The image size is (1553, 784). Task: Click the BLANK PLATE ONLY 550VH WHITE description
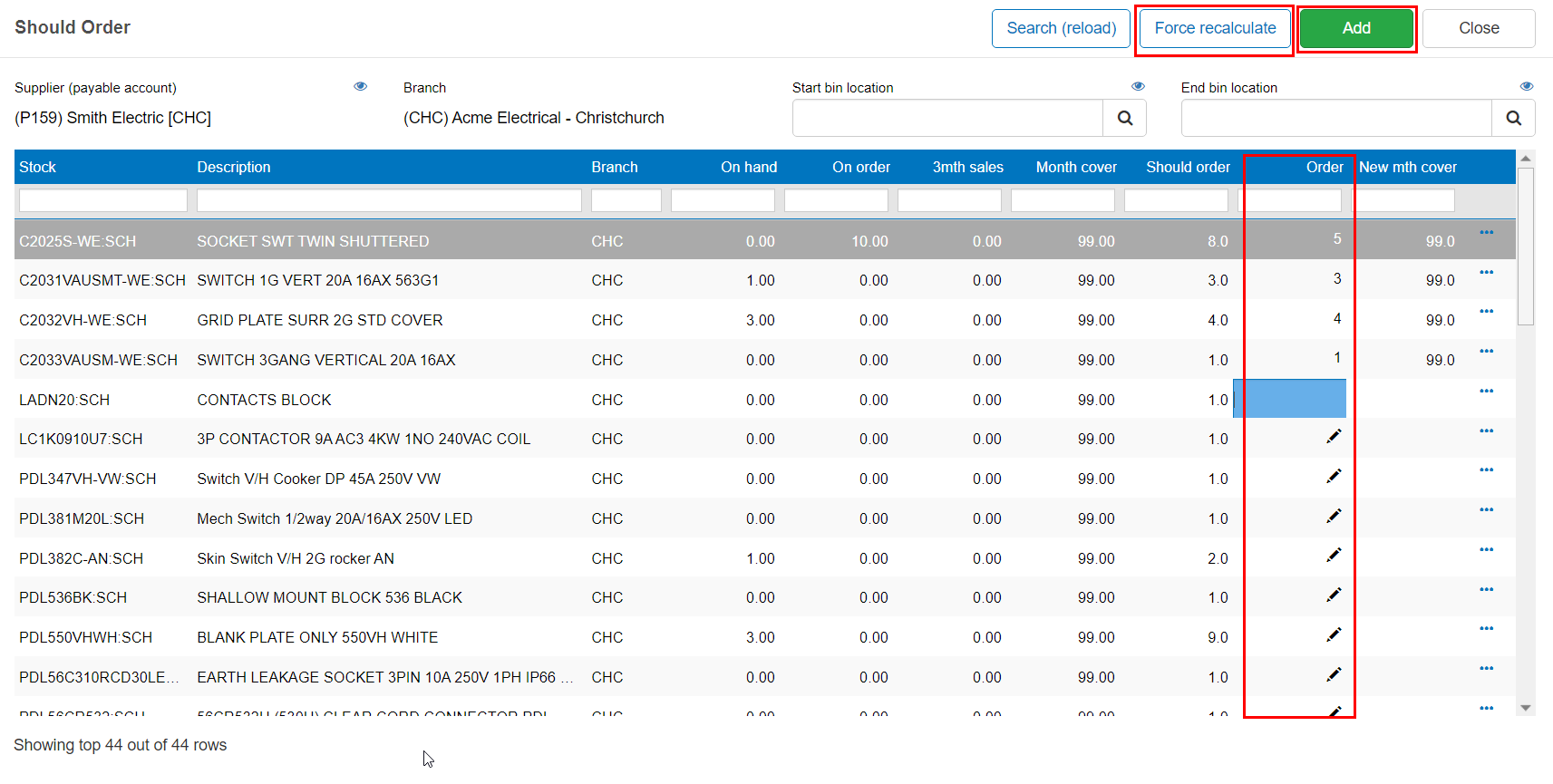point(317,637)
